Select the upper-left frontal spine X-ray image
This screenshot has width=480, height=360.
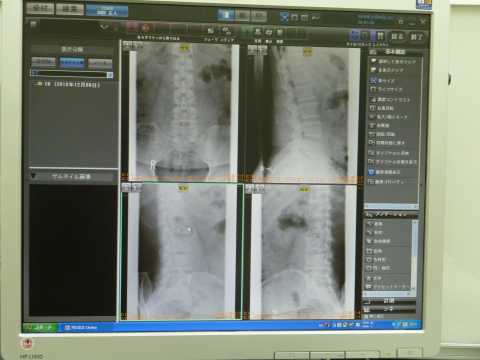(180, 110)
